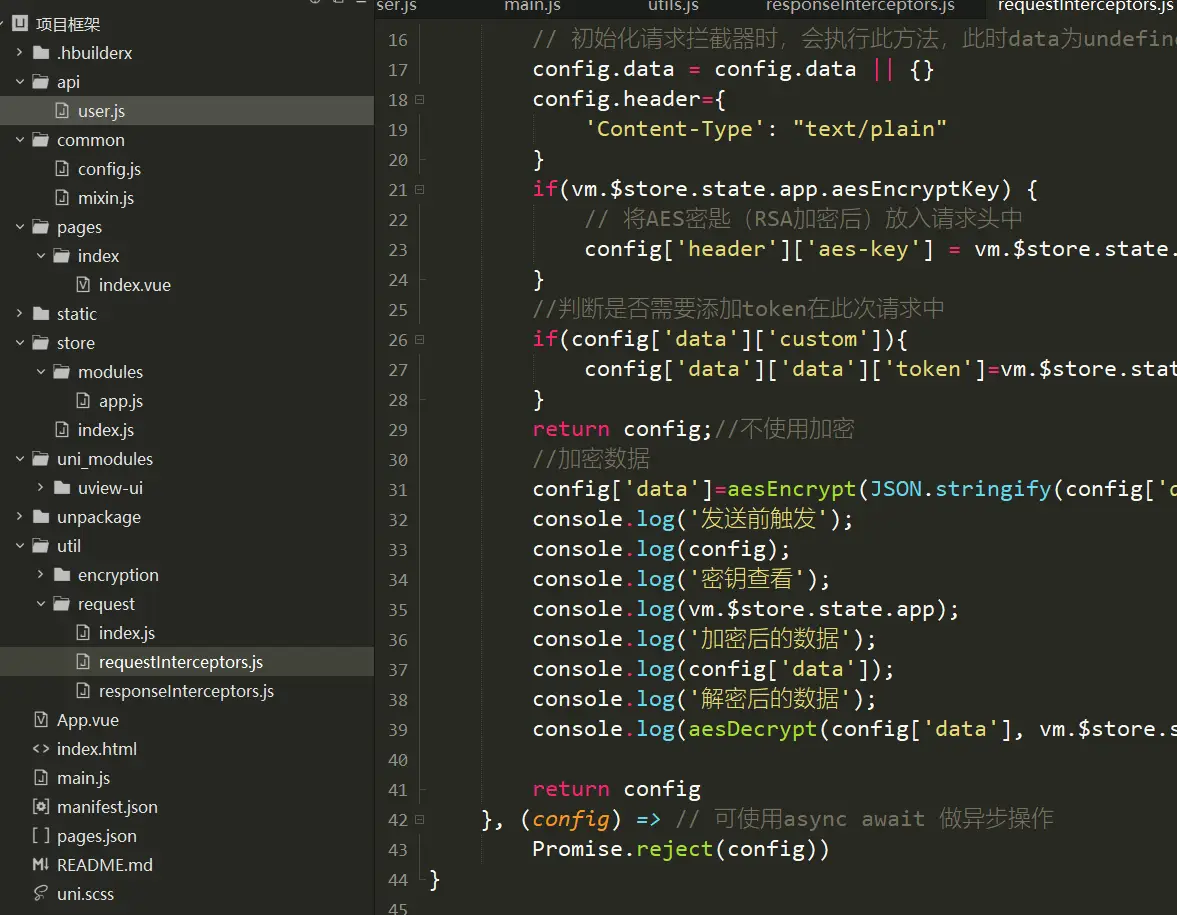Image resolution: width=1177 pixels, height=915 pixels.
Task: Click the Vue file icon next to App.vue
Action: 40,720
